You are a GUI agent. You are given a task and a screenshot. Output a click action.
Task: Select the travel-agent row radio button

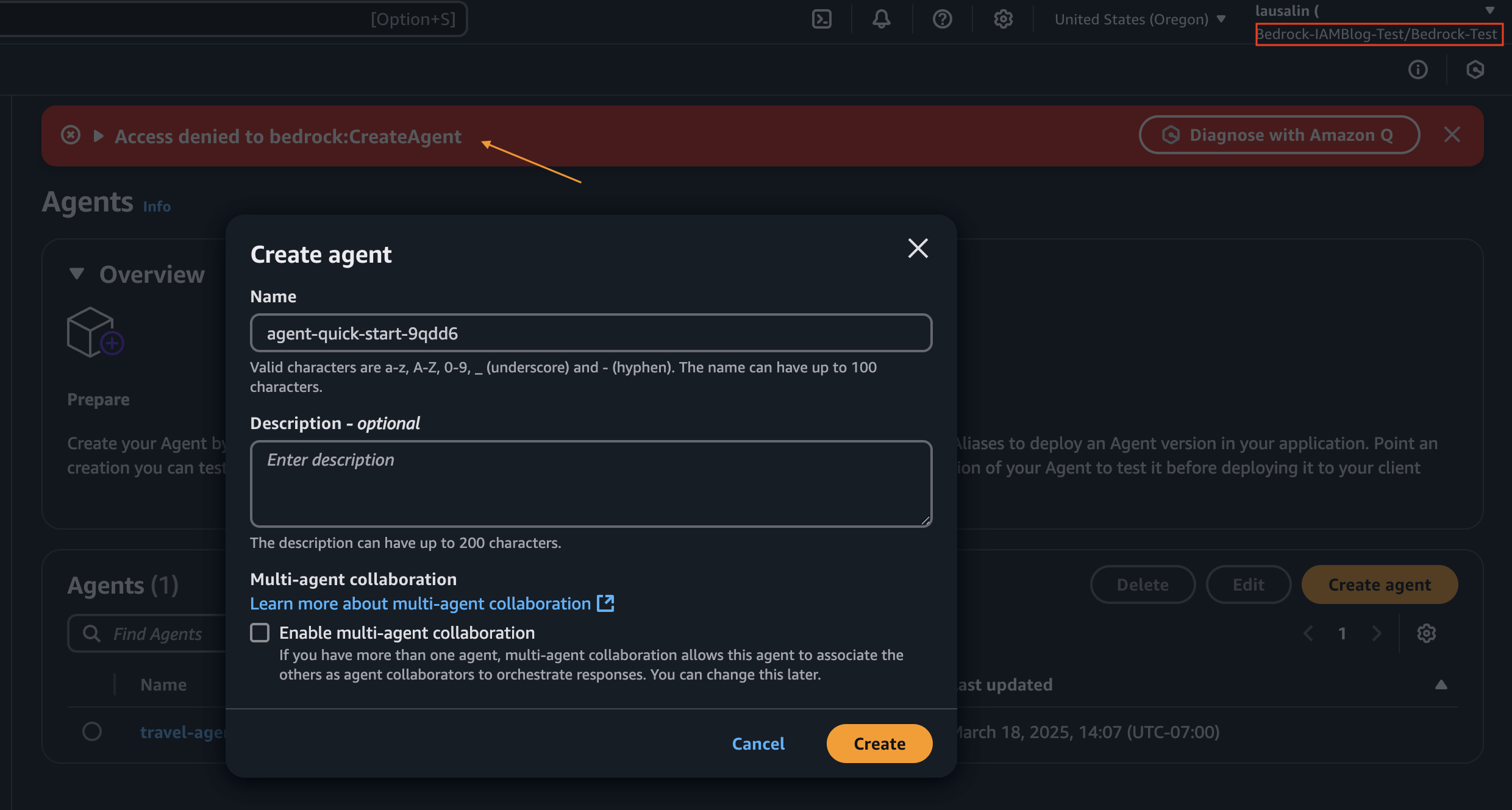pyautogui.click(x=92, y=731)
